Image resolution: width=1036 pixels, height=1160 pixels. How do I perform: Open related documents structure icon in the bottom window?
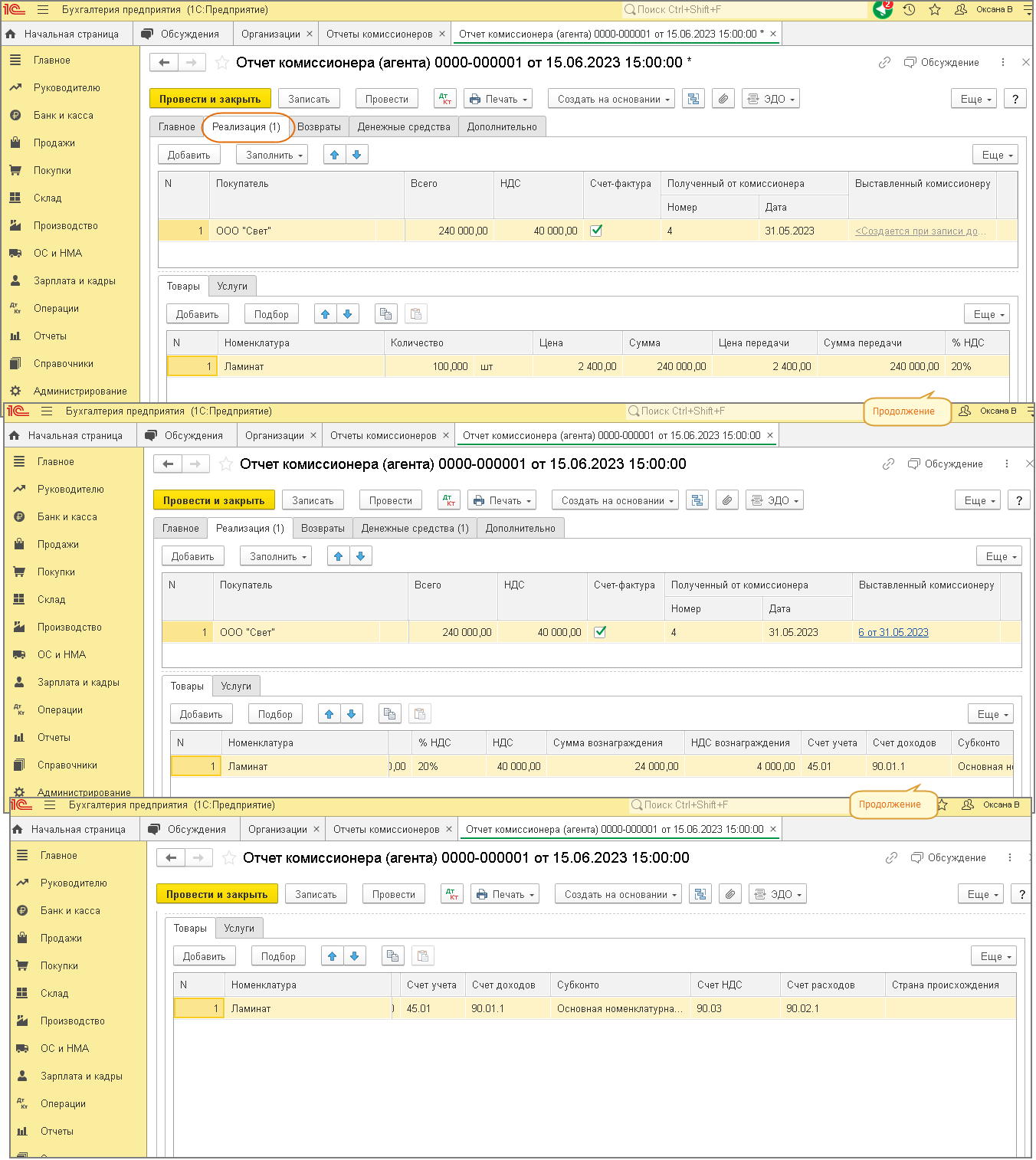(x=700, y=894)
